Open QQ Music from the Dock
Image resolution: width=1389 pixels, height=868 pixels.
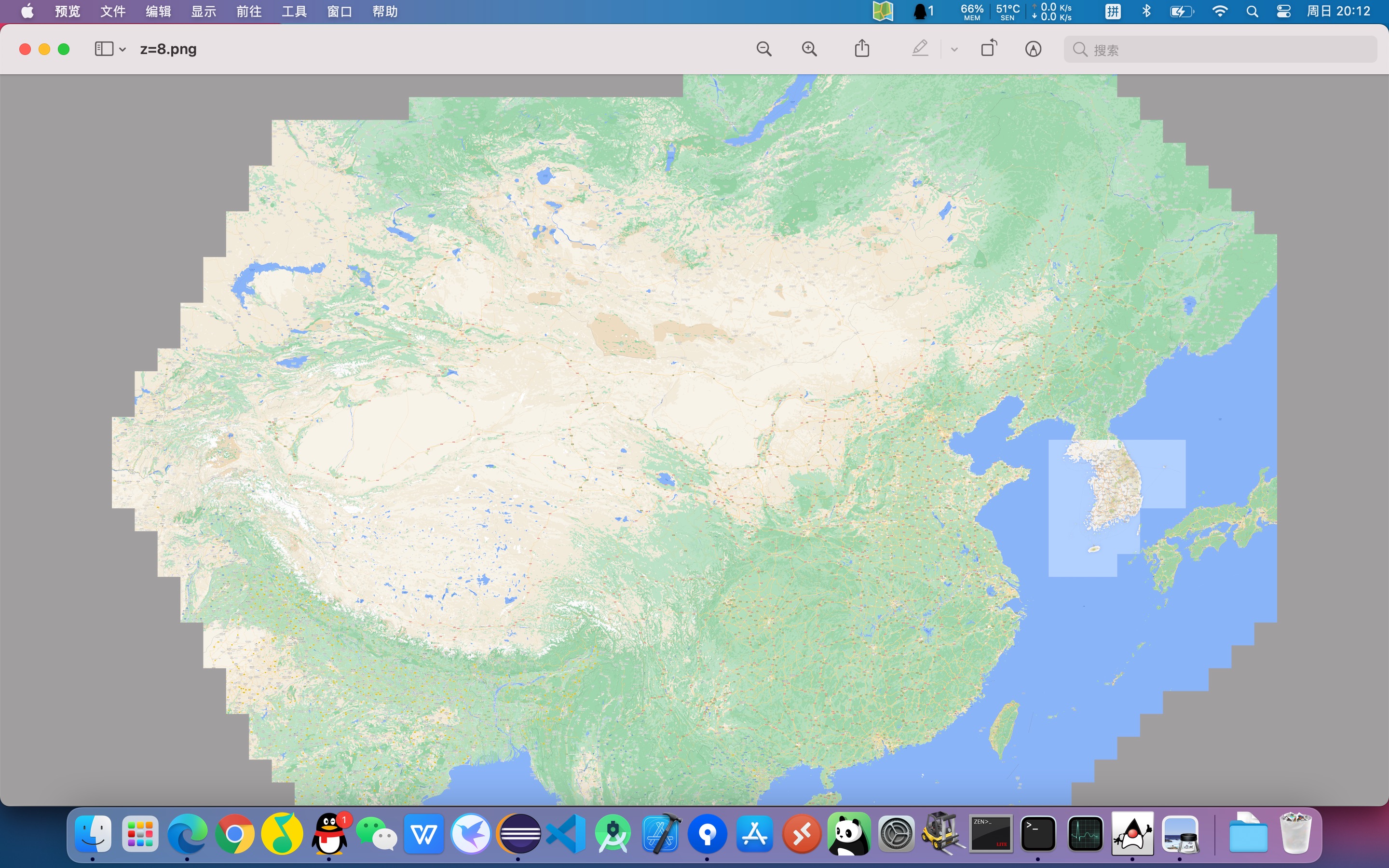pos(282,833)
